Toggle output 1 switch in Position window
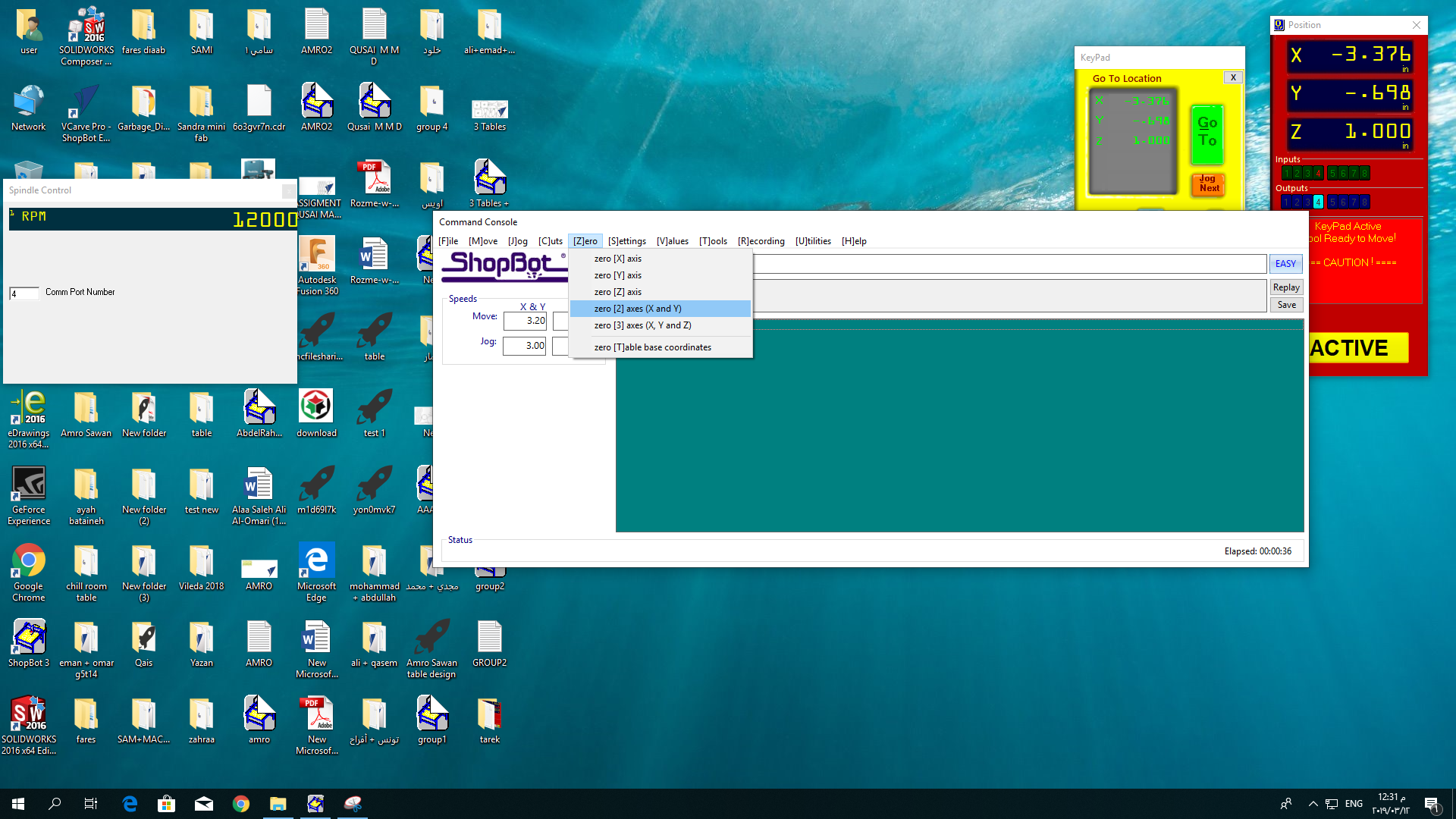The width and height of the screenshot is (1456, 819). [1286, 202]
